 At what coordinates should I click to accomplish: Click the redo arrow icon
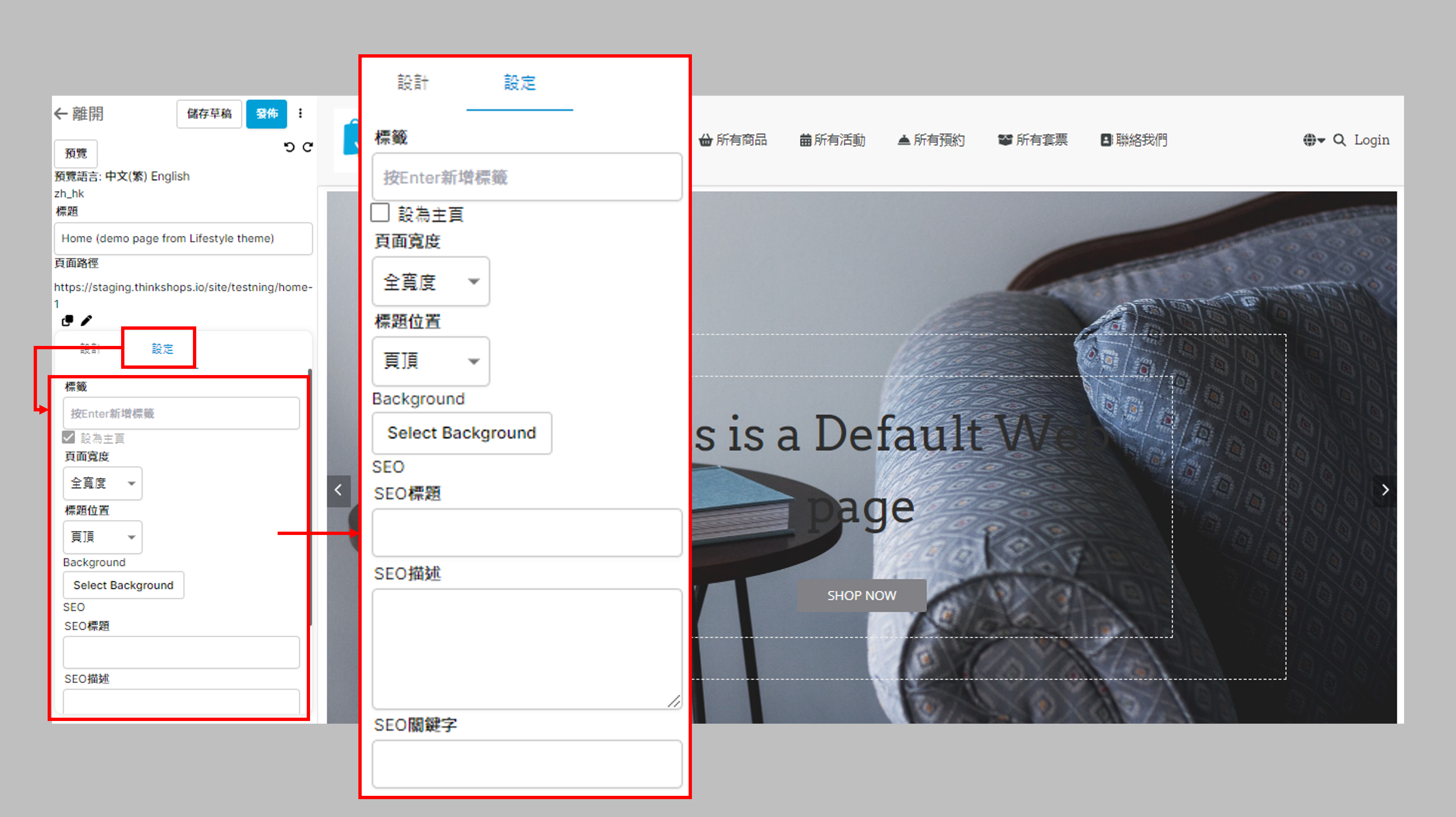coord(307,147)
